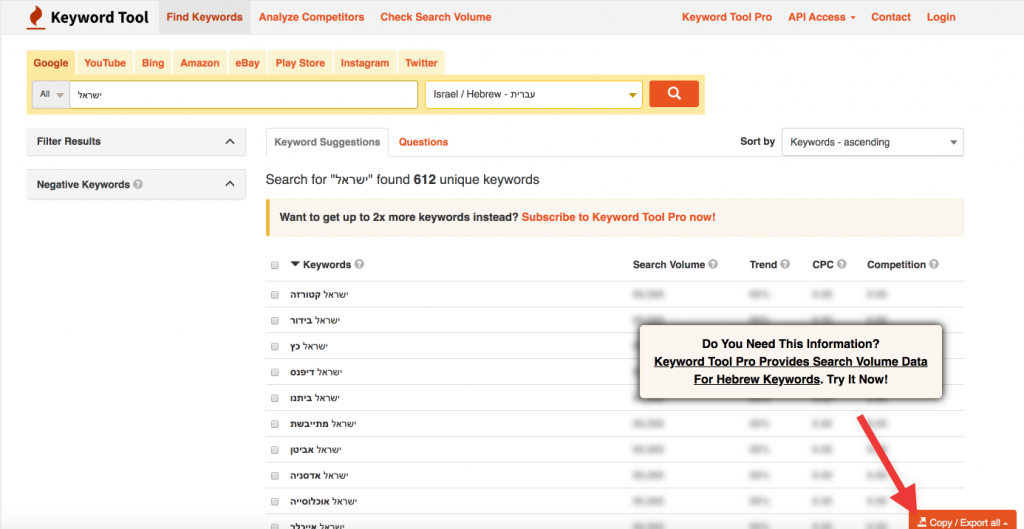Viewport: 1024px width, 529px height.
Task: Click Subscribe to Keyword Tool Pro now link
Action: click(618, 217)
